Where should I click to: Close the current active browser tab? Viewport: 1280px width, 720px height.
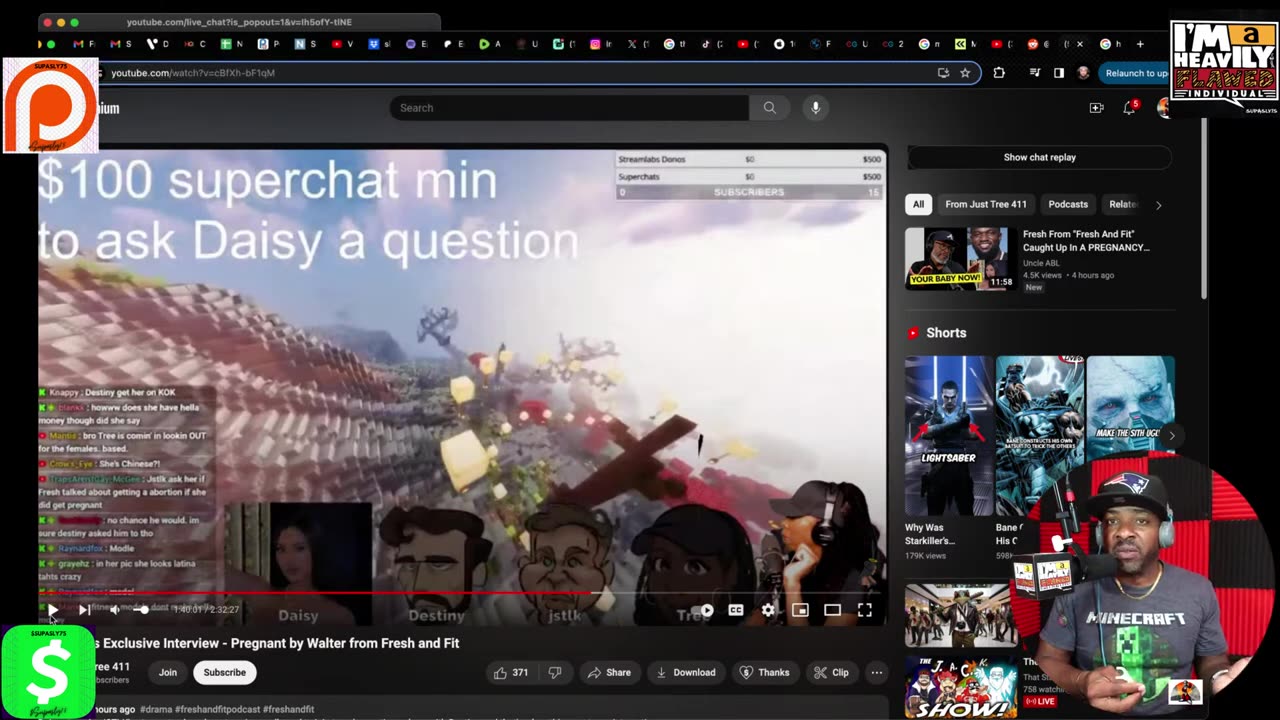click(1079, 44)
